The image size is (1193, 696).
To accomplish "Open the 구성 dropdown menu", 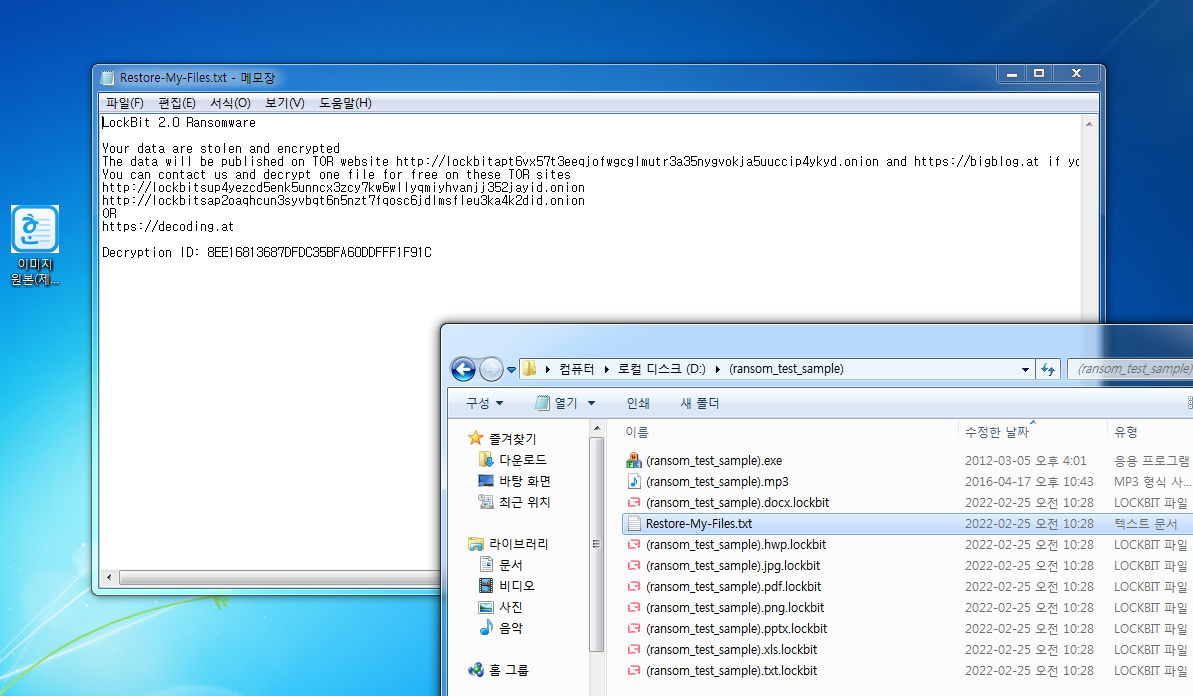I will click(485, 403).
